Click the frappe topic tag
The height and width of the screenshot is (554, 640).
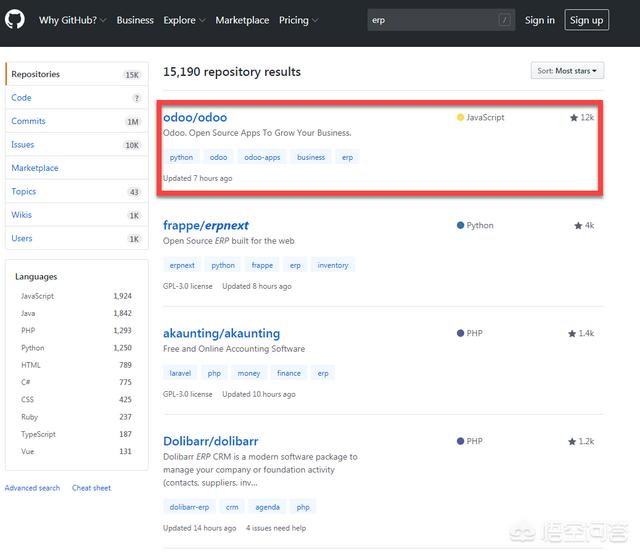coord(262,265)
